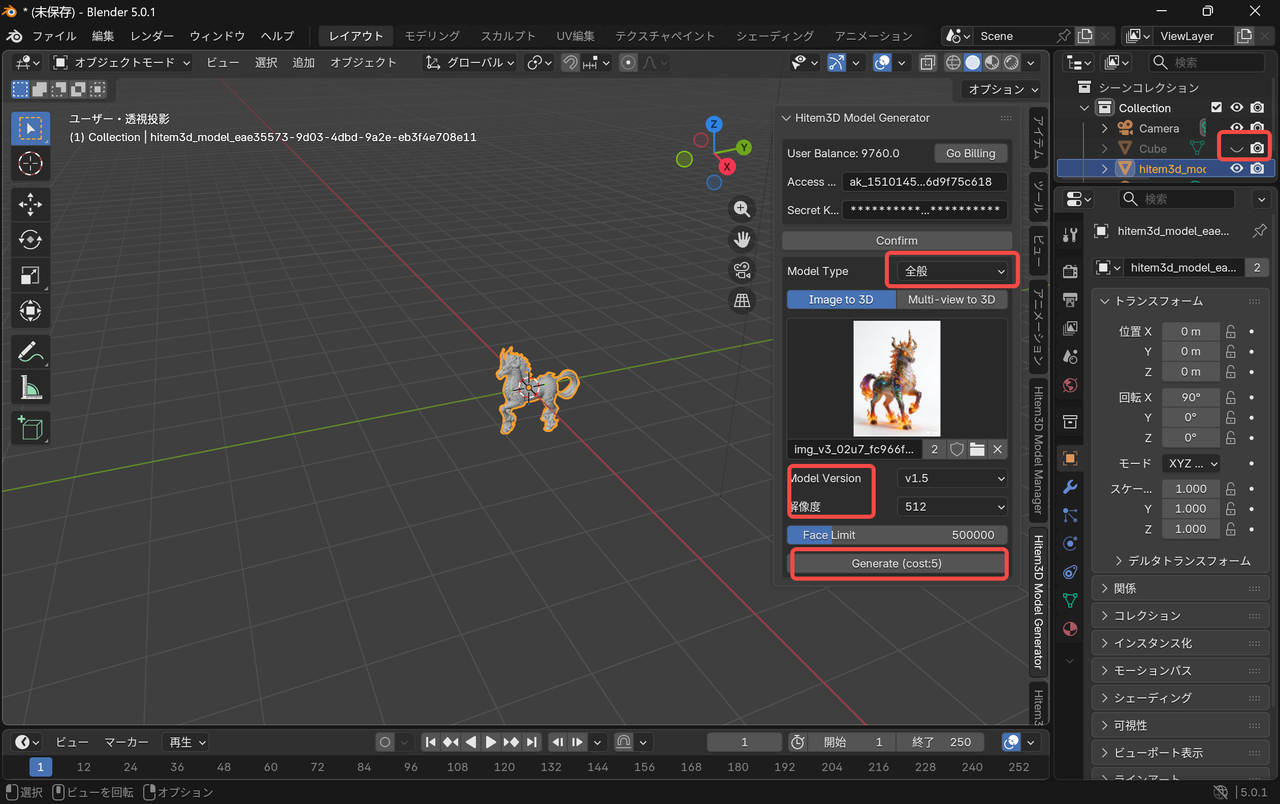Hide the Cube object in the outliner
Screen dimensions: 1280x804
pyautogui.click(x=1236, y=148)
